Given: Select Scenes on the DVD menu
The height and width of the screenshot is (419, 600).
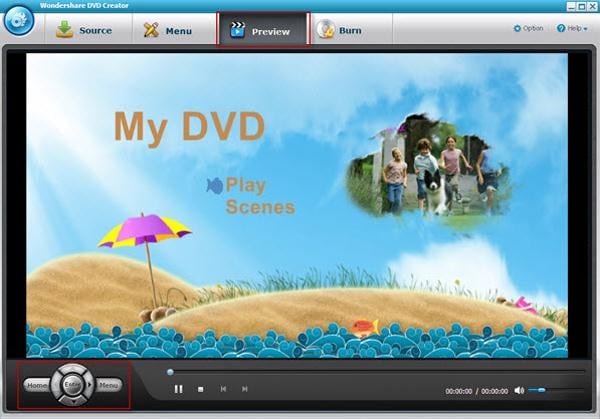Looking at the screenshot, I should point(261,207).
